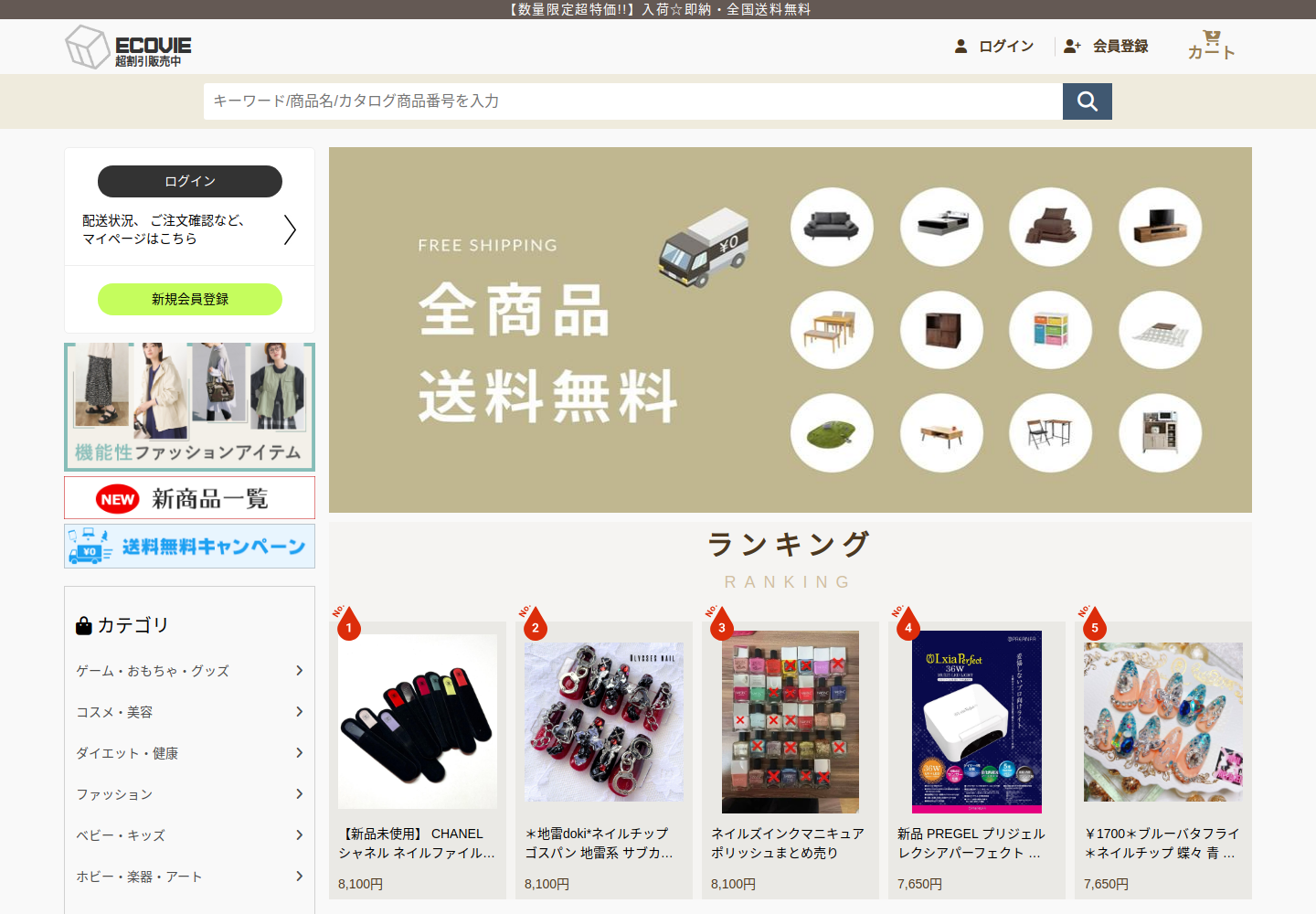Click the No.2 ranking badge
Screen dimensions: 1316x914
point(534,622)
